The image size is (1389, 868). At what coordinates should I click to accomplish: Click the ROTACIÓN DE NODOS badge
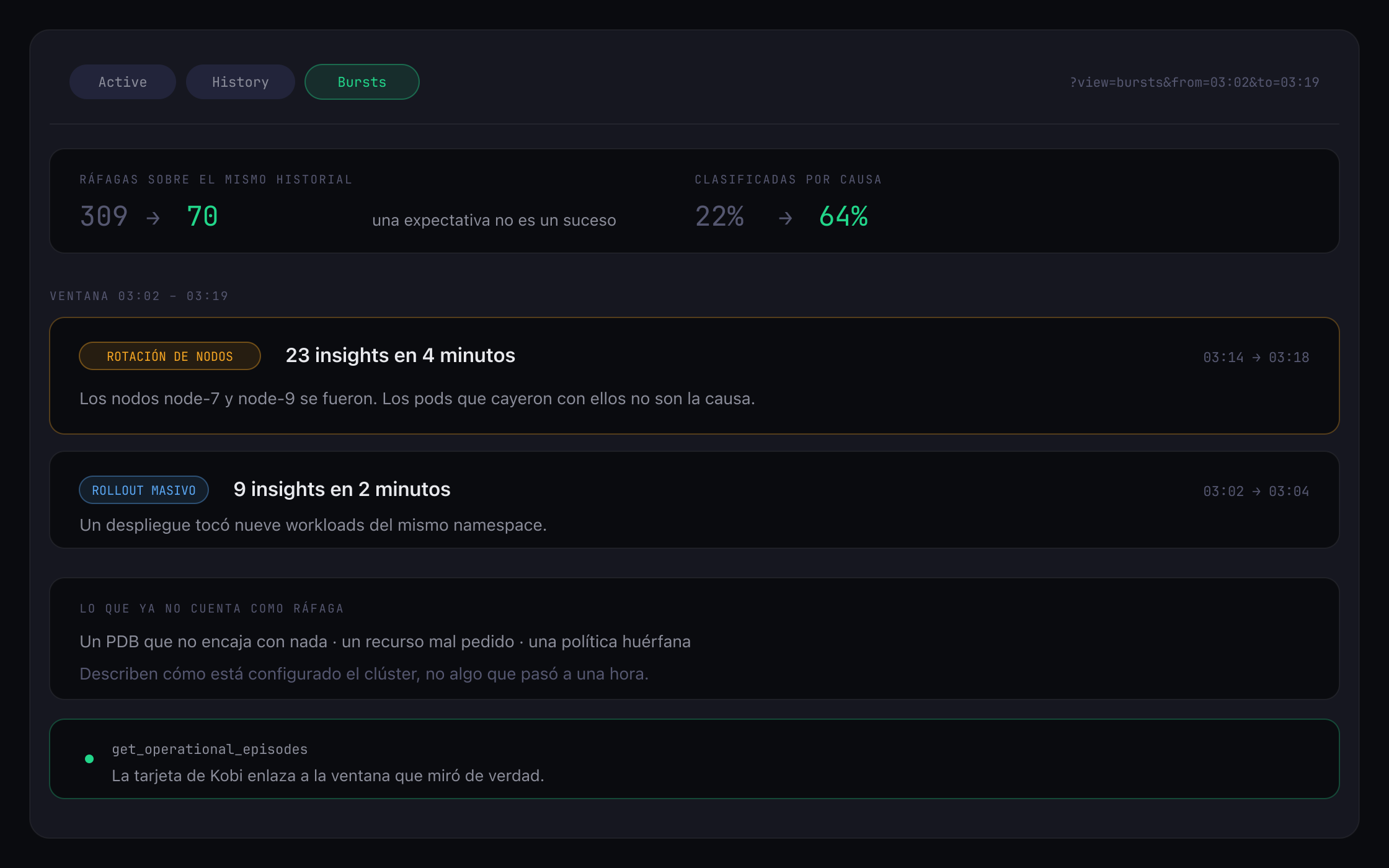click(170, 356)
